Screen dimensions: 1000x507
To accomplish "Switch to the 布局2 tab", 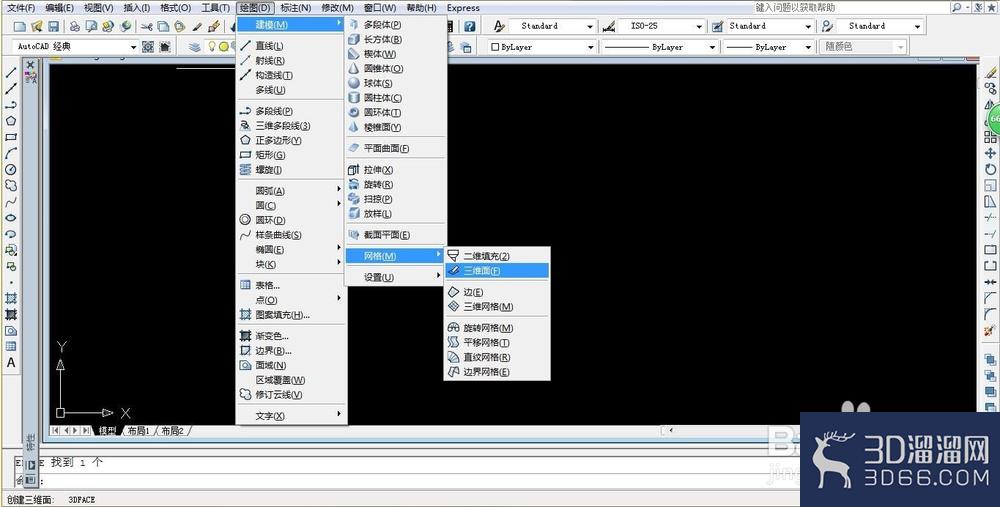I will pos(172,431).
